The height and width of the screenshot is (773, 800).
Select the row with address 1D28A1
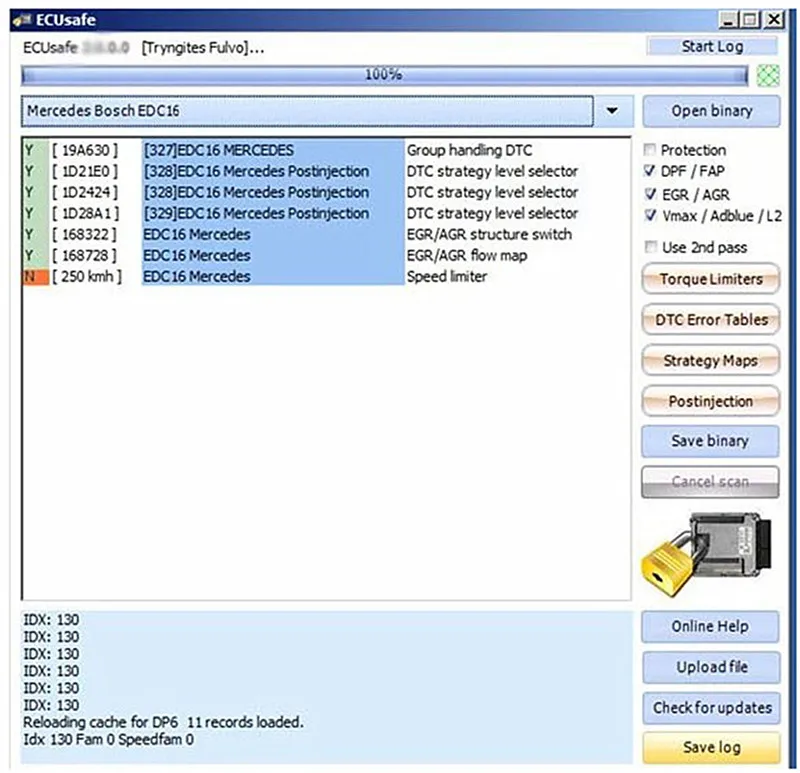tap(327, 213)
